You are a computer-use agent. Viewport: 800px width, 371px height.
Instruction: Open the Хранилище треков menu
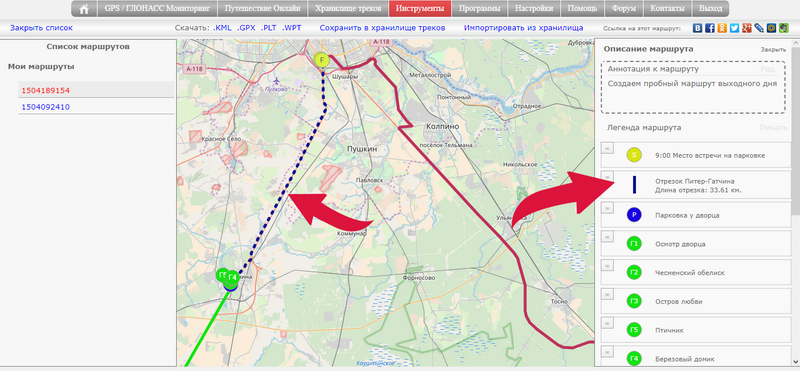[348, 9]
